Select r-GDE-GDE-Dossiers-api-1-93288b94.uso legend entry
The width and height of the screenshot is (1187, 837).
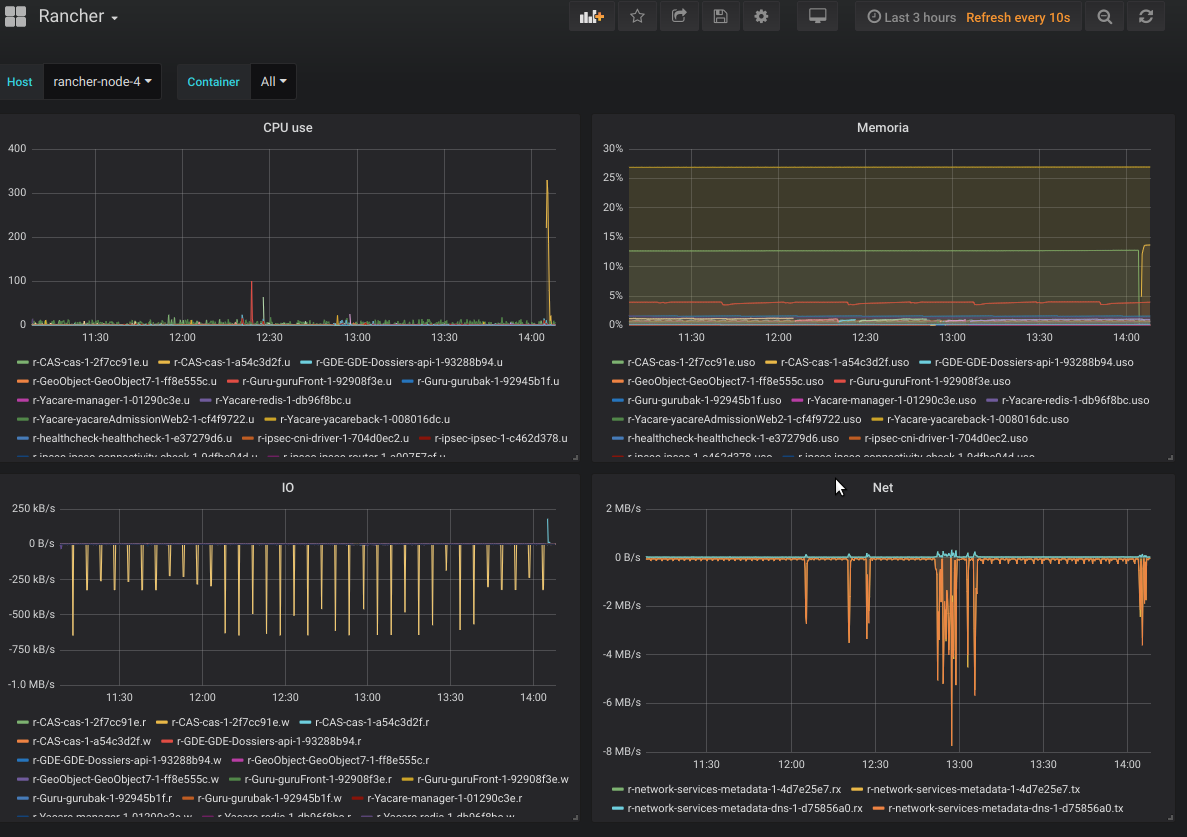tap(1034, 362)
